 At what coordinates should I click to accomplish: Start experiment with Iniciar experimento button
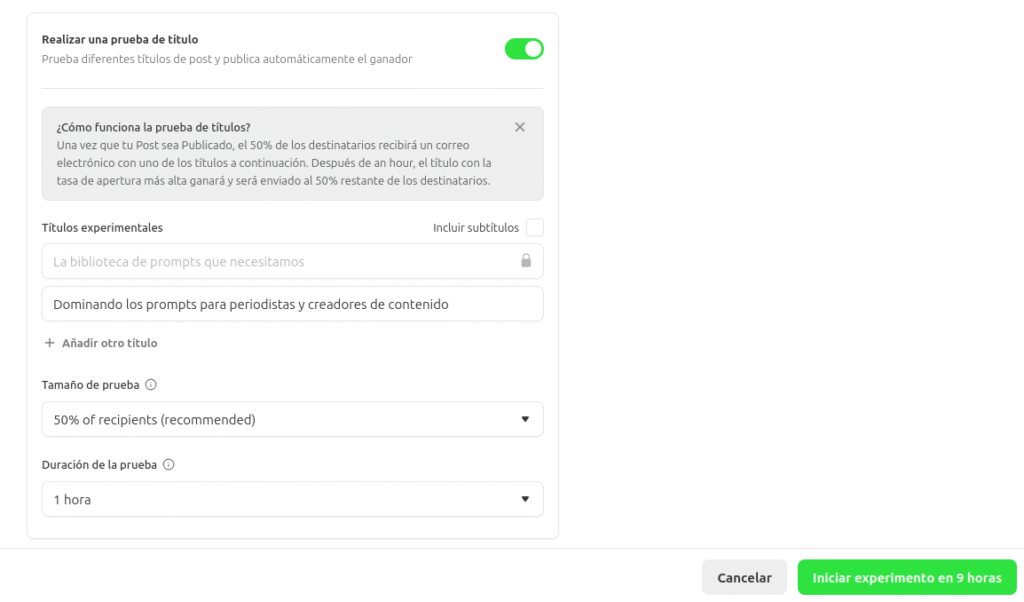[906, 578]
